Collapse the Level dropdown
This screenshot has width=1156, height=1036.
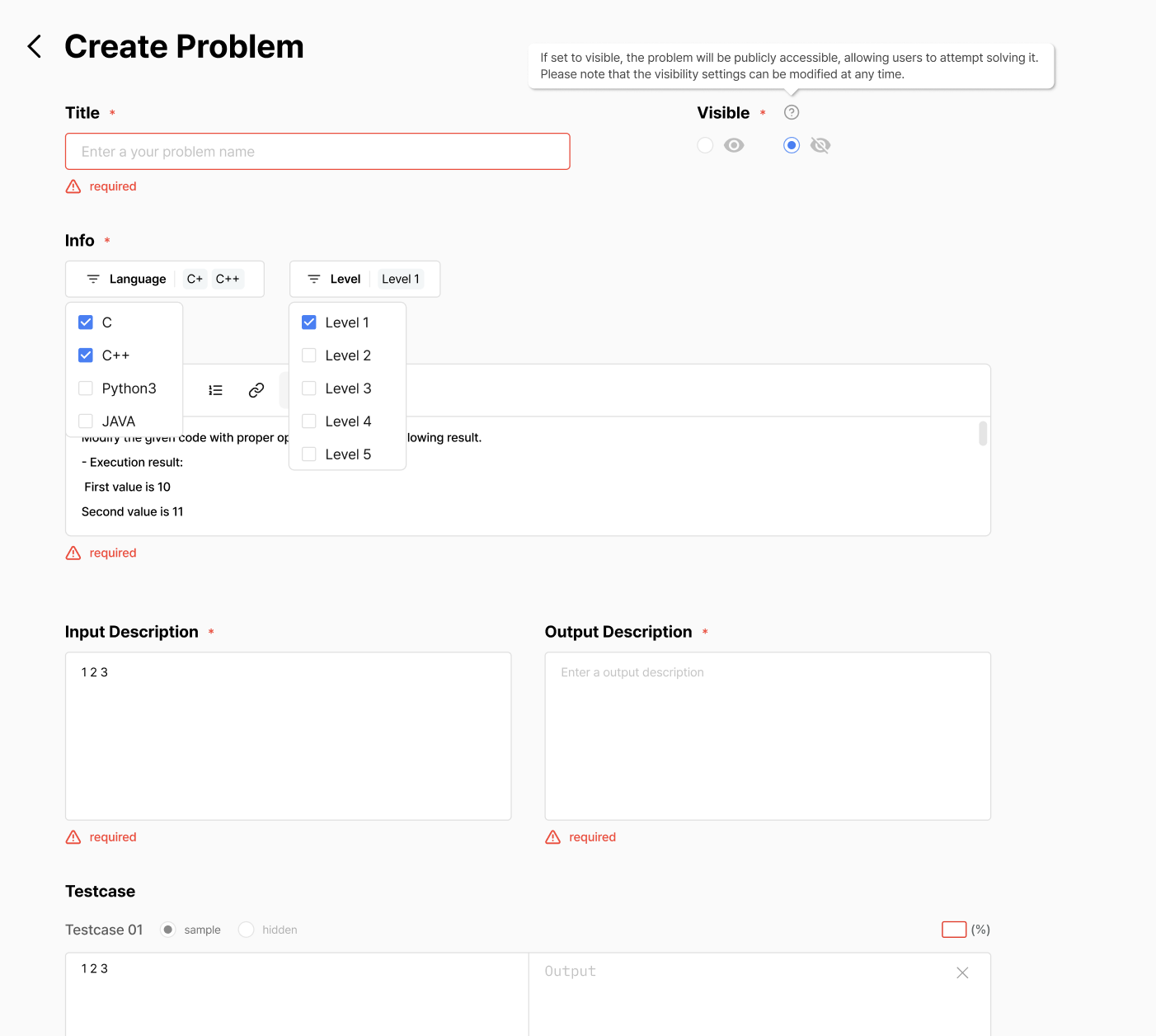click(x=364, y=279)
